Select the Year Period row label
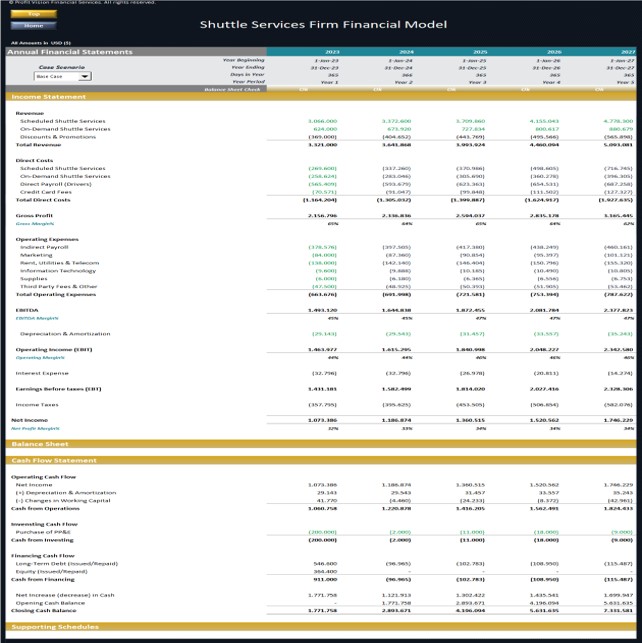Screen dimensions: 642x643 pos(248,82)
